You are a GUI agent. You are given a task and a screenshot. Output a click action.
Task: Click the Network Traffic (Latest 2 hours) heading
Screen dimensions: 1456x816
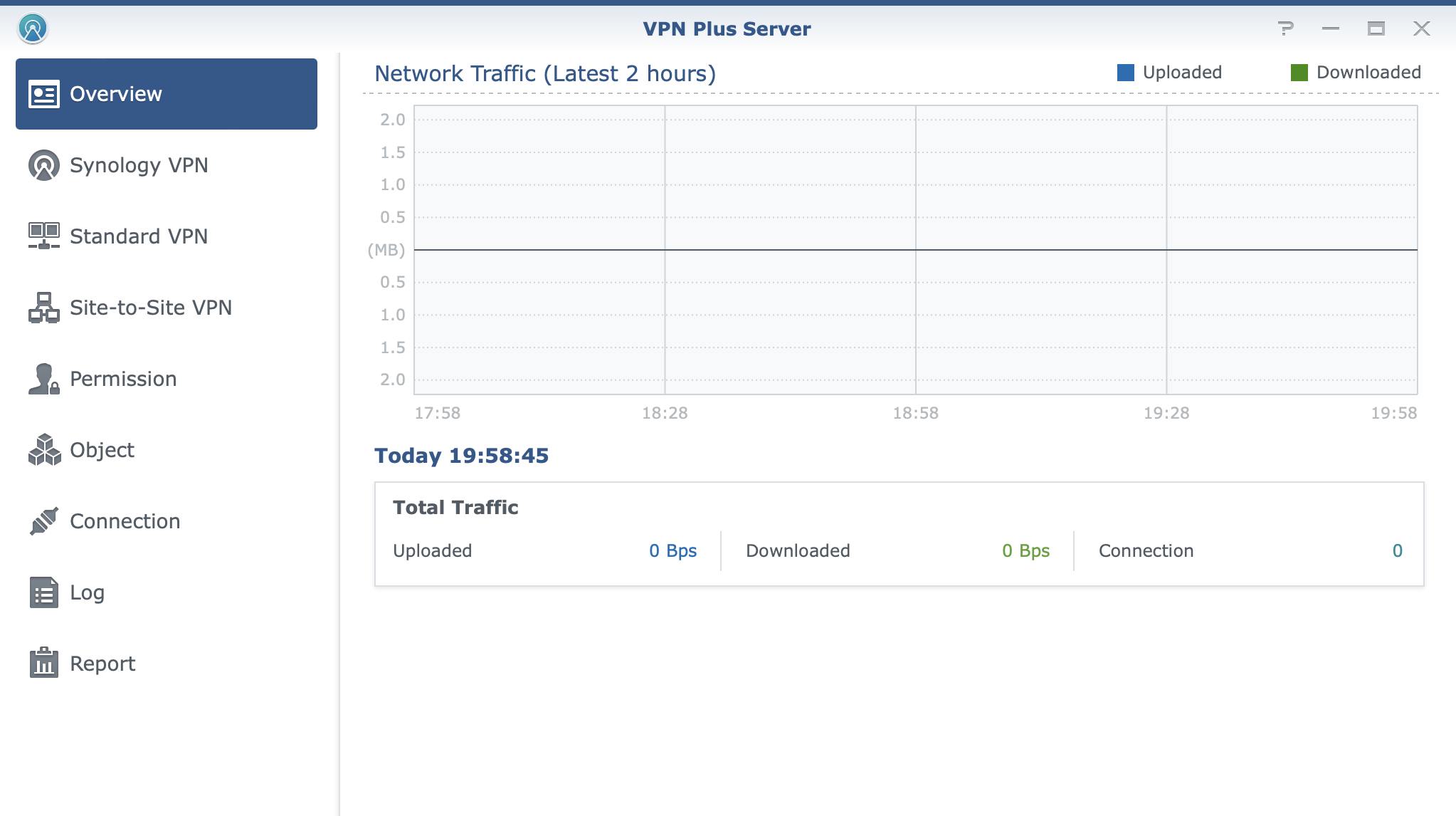[545, 73]
